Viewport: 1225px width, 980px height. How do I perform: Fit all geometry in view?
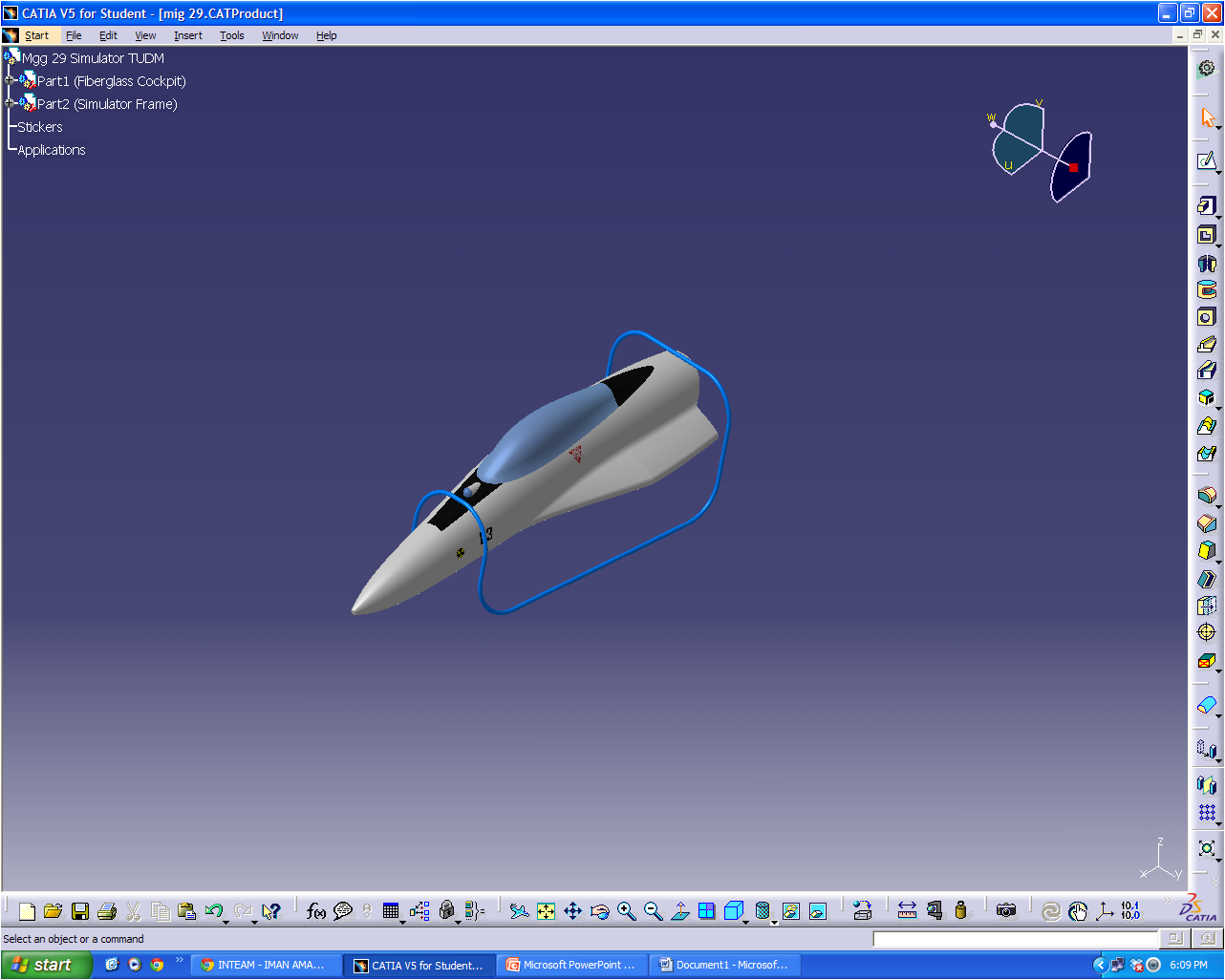pyautogui.click(x=546, y=911)
